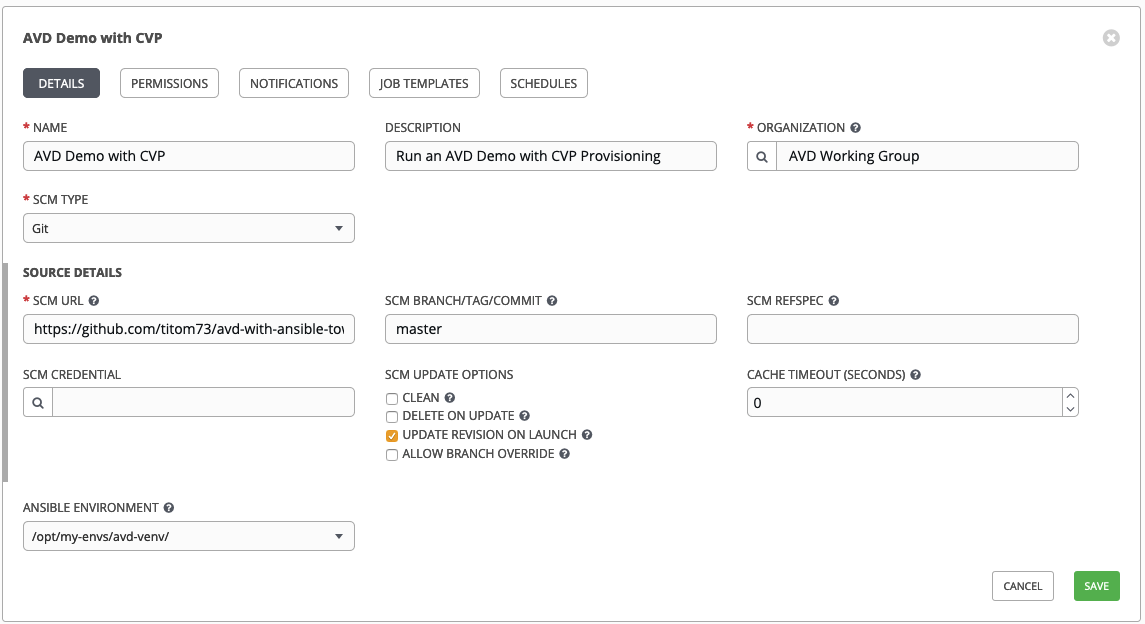1145x624 pixels.
Task: Enable Delete on Update checkbox
Action: tap(392, 416)
